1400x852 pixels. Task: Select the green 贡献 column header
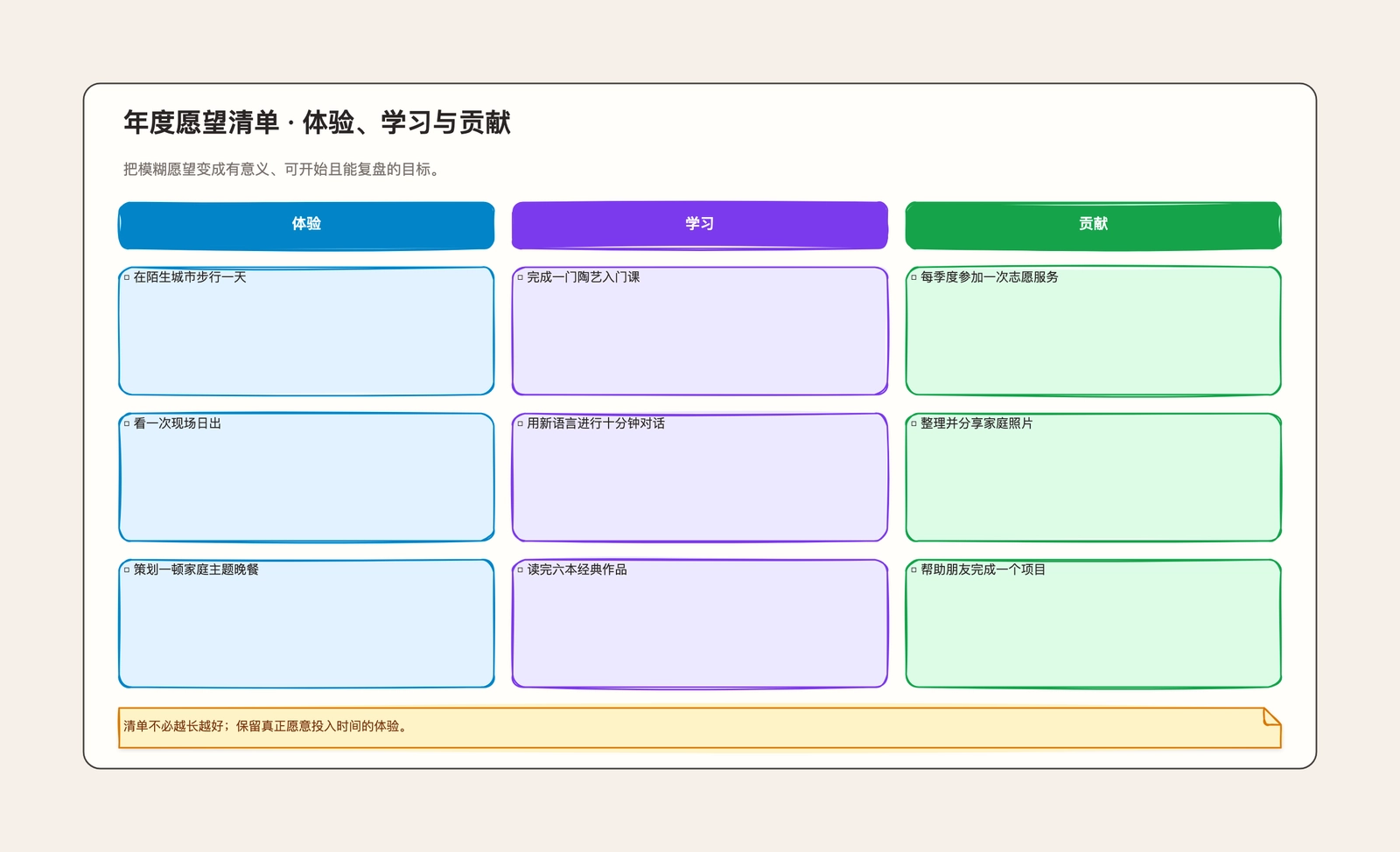(1094, 225)
